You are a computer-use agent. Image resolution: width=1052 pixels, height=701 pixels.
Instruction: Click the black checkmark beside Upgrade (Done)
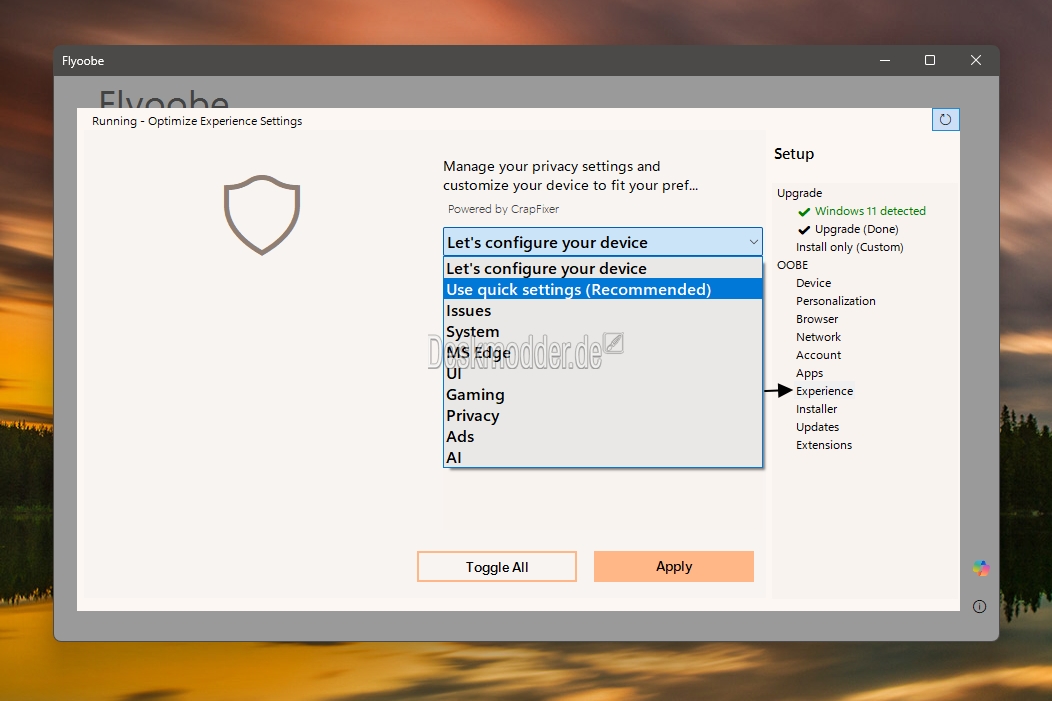tap(804, 230)
